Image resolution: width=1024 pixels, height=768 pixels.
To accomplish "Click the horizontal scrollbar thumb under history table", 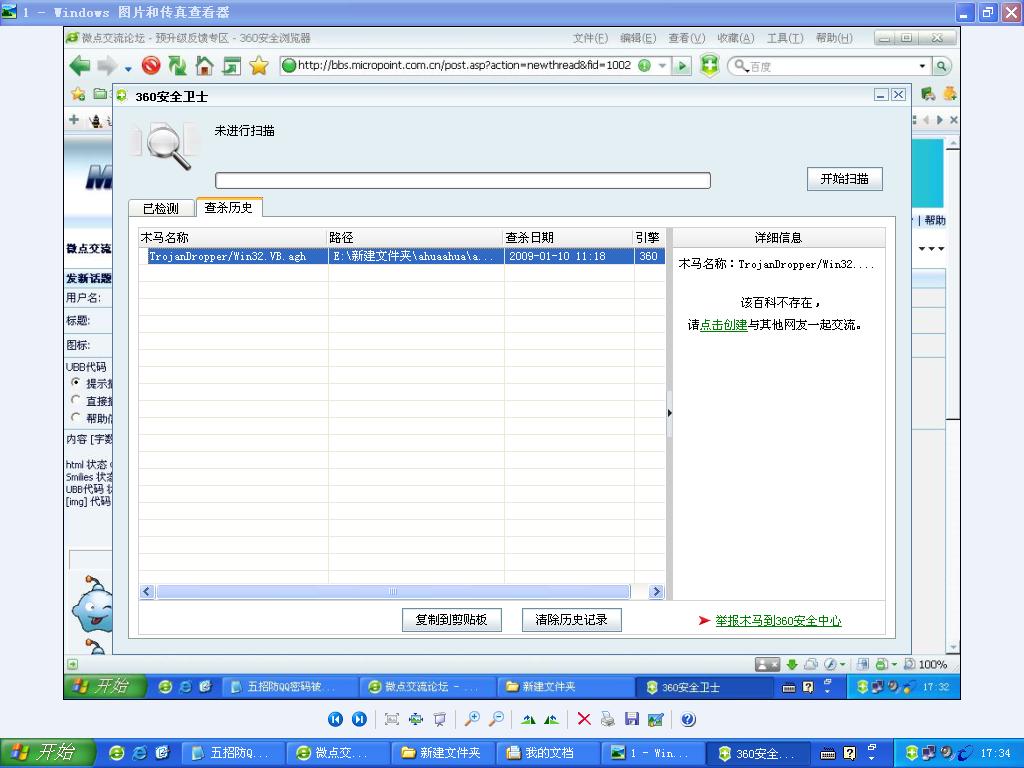I will (x=393, y=592).
